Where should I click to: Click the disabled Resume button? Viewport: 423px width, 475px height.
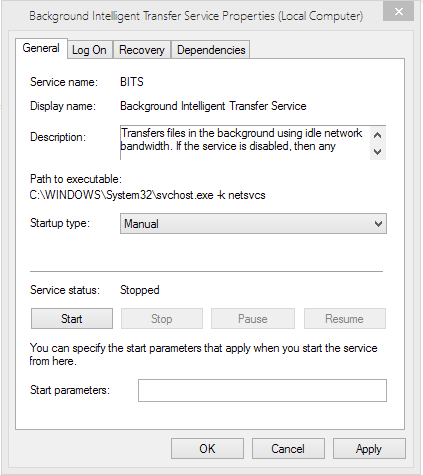point(345,319)
